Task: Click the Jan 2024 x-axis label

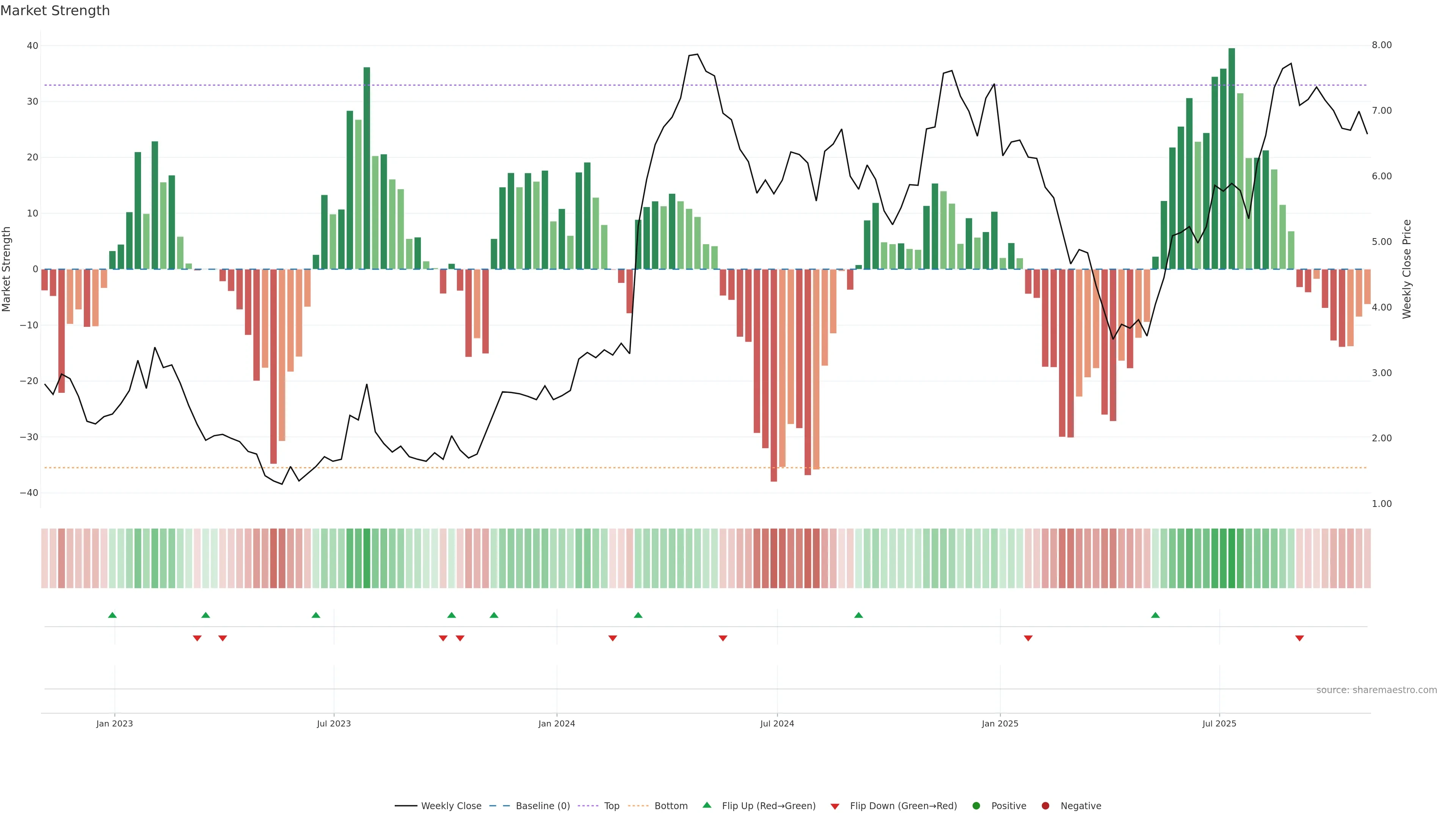Action: [x=556, y=723]
